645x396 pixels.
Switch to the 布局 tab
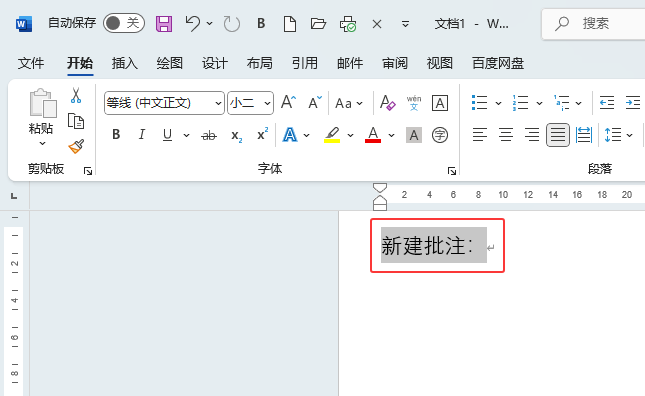coord(260,63)
